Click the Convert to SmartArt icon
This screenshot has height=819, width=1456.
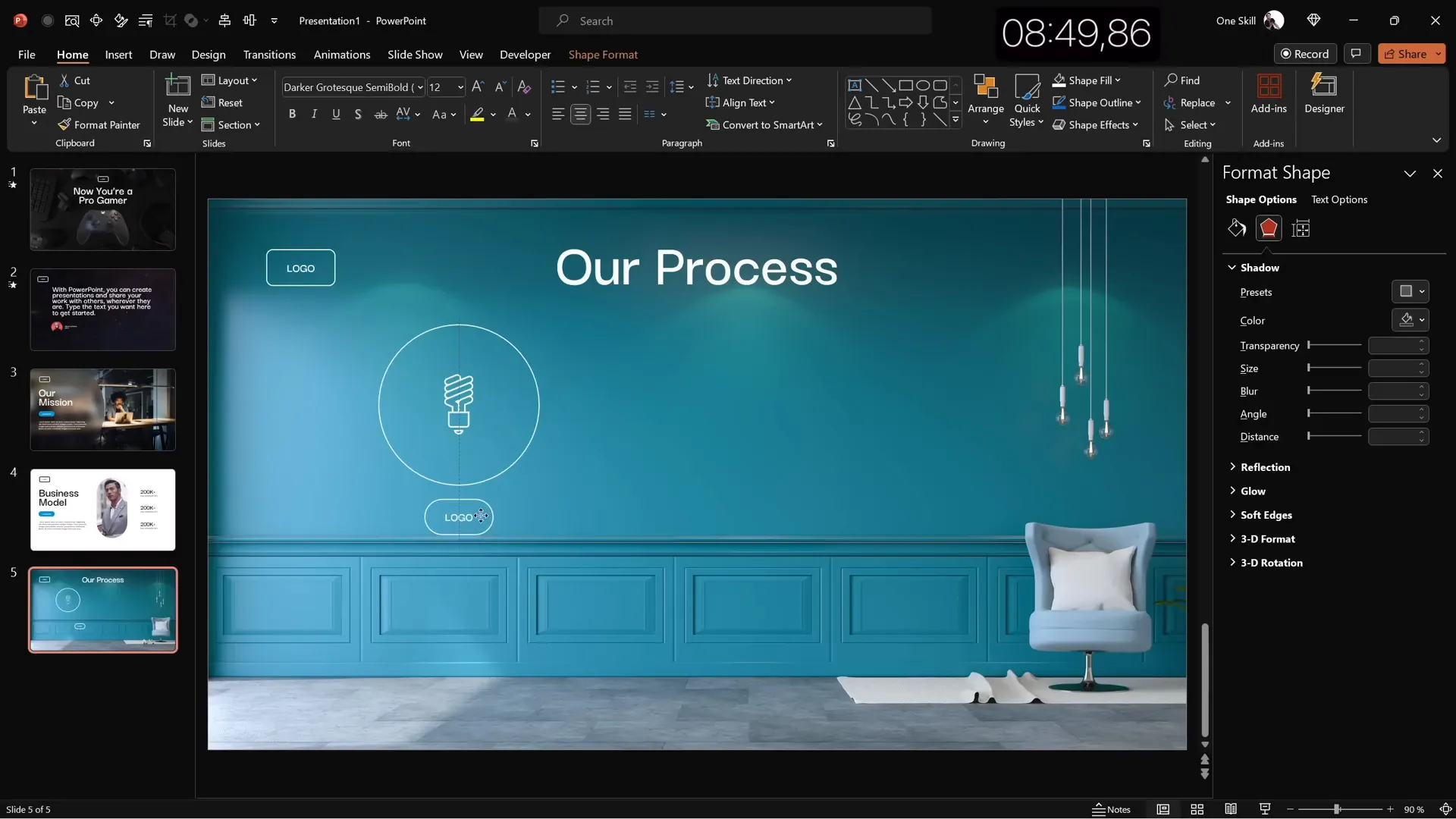click(713, 124)
